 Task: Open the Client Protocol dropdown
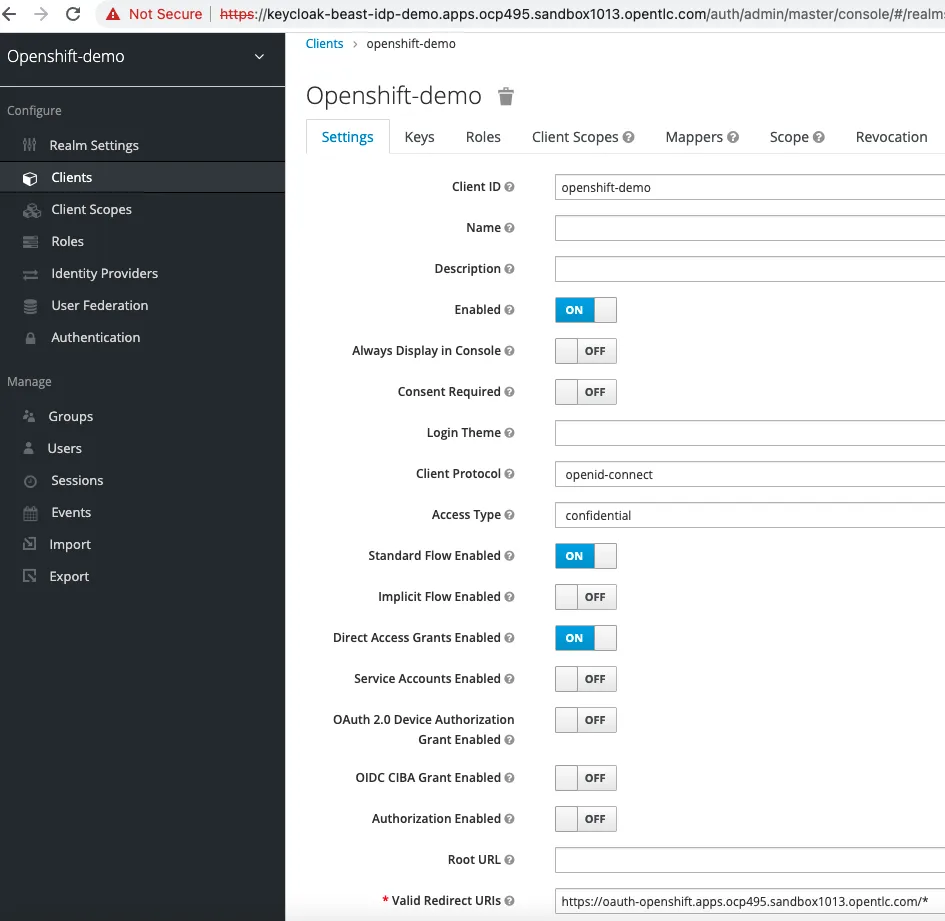click(x=750, y=474)
